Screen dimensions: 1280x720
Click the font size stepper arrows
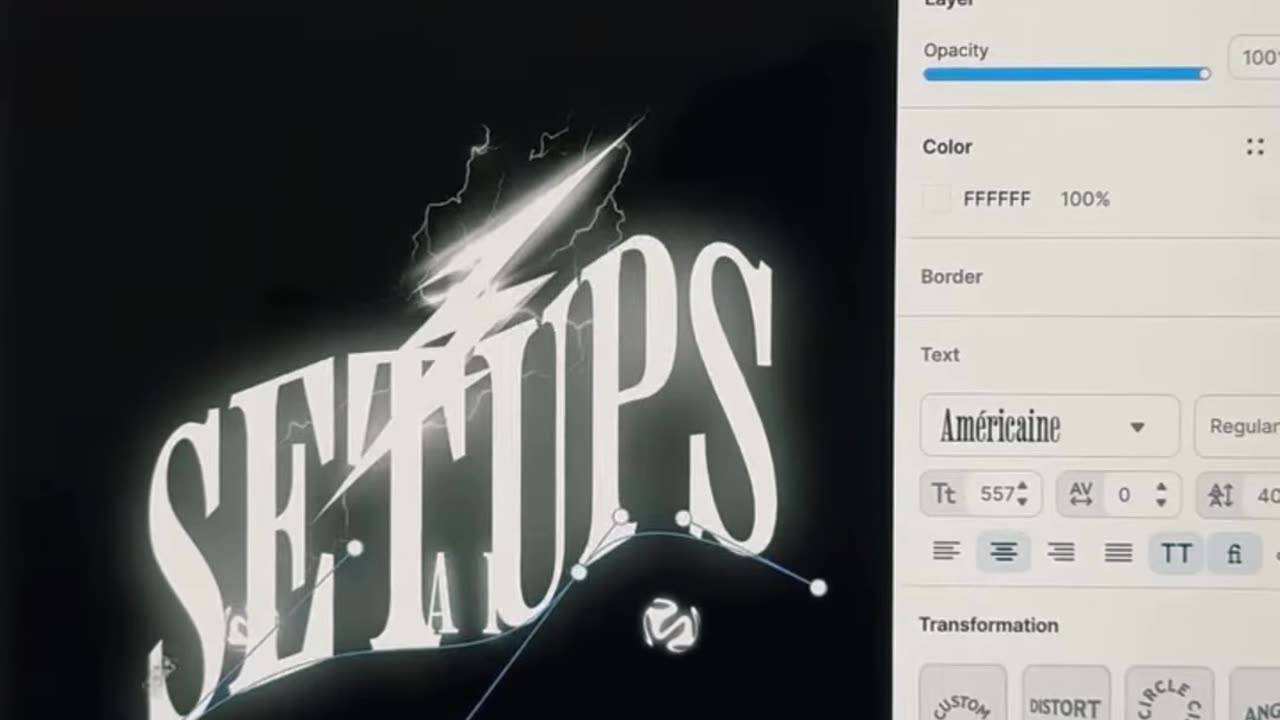[x=1022, y=494]
